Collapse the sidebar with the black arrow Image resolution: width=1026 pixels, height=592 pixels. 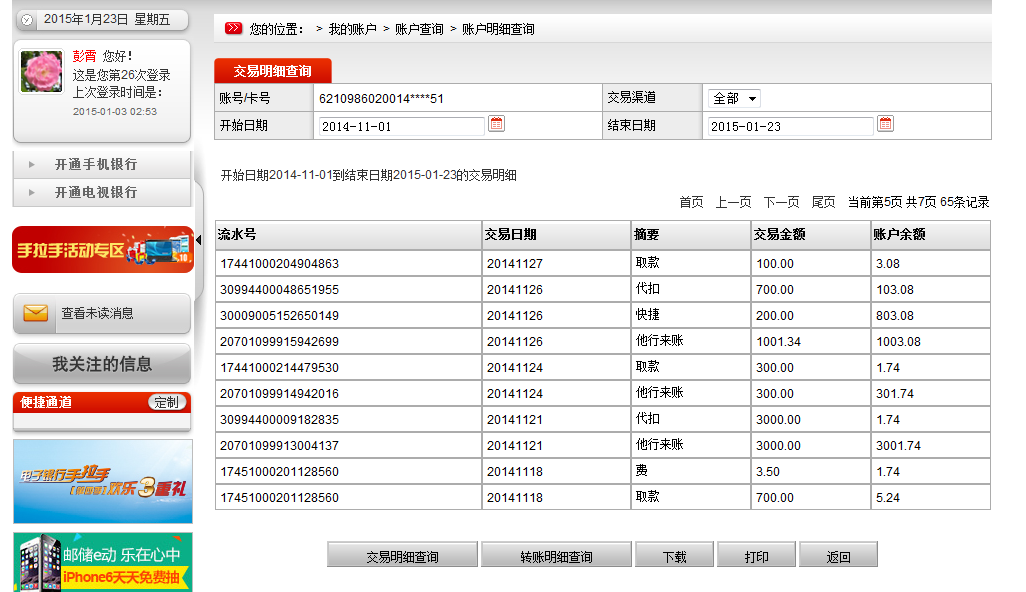[198, 240]
